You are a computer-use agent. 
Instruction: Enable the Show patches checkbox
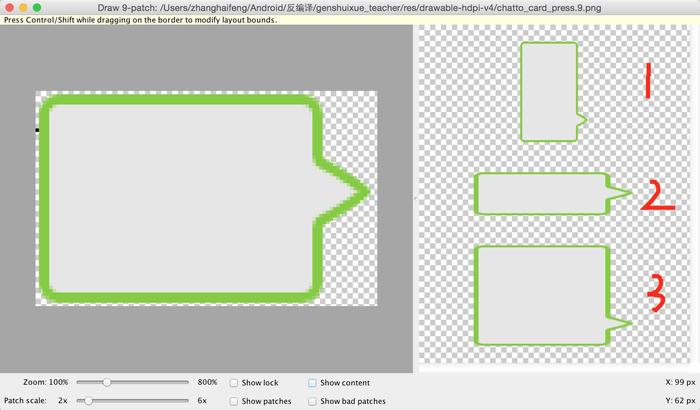point(233,401)
